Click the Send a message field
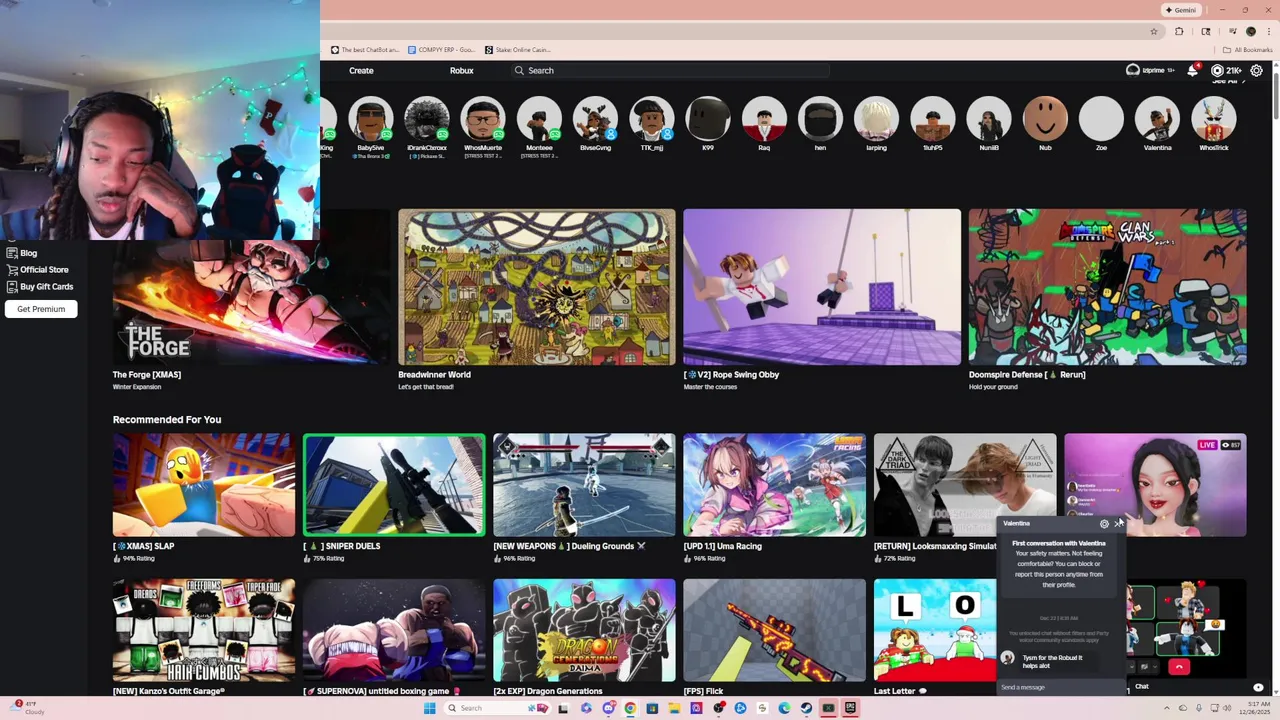 pyautogui.click(x=1060, y=687)
